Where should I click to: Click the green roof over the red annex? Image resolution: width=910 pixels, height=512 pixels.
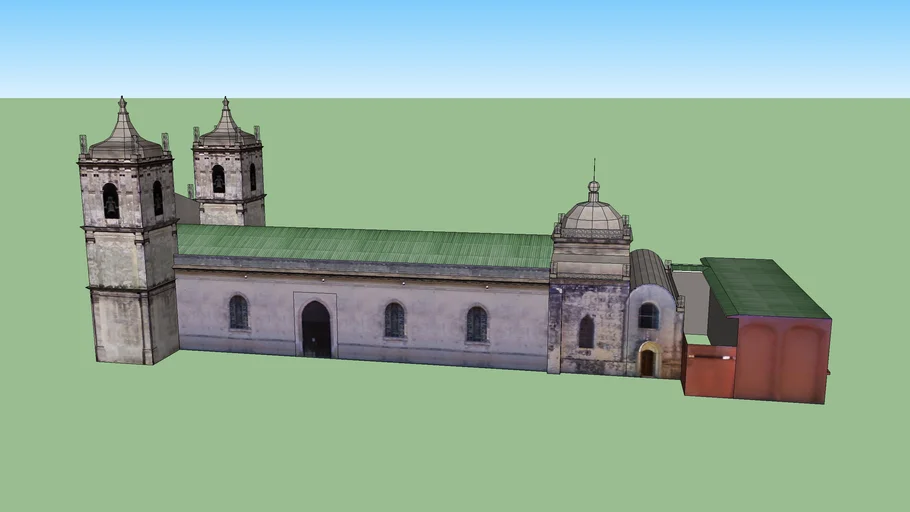click(765, 289)
